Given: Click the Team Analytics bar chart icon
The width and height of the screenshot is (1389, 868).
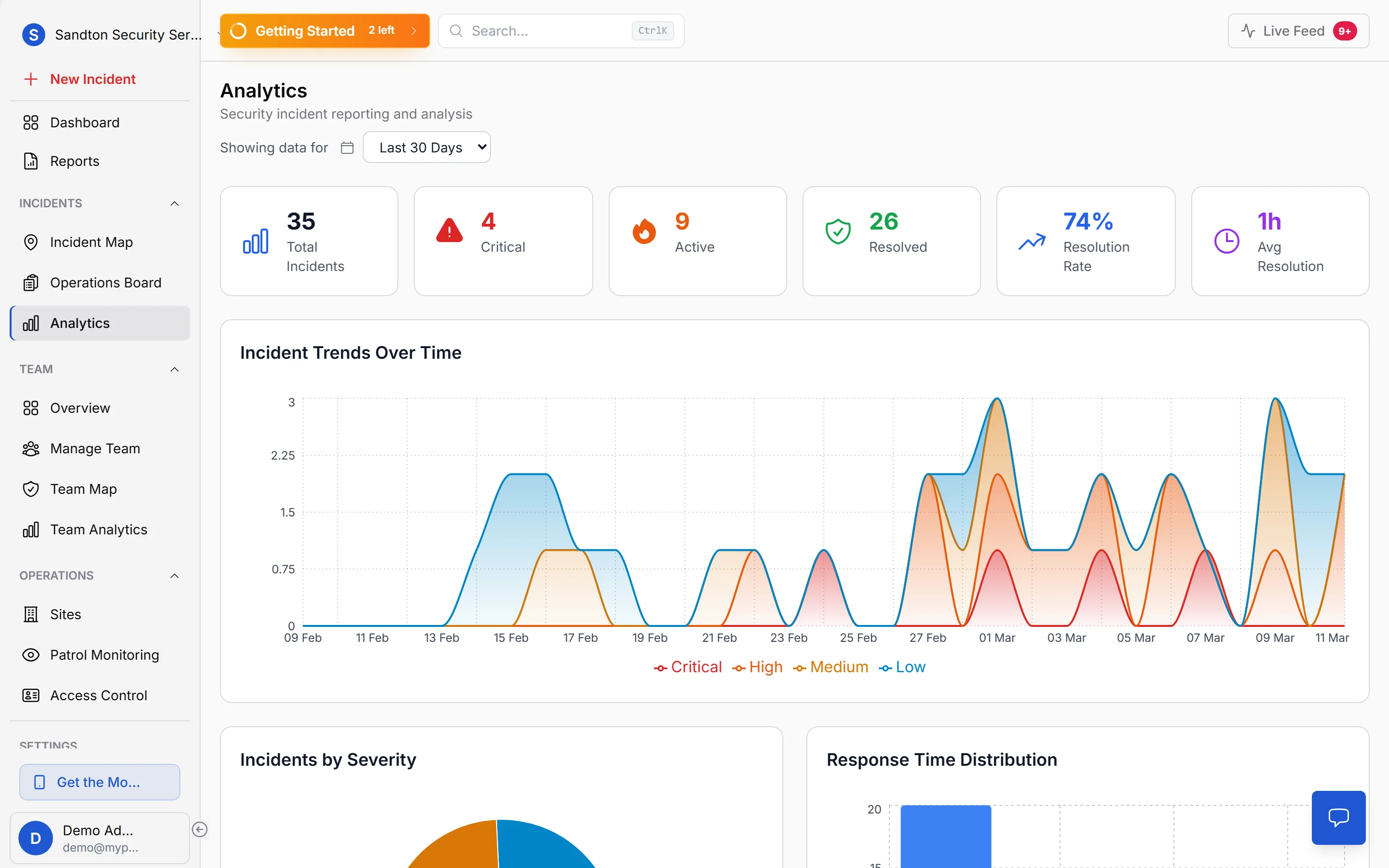Looking at the screenshot, I should (31, 529).
